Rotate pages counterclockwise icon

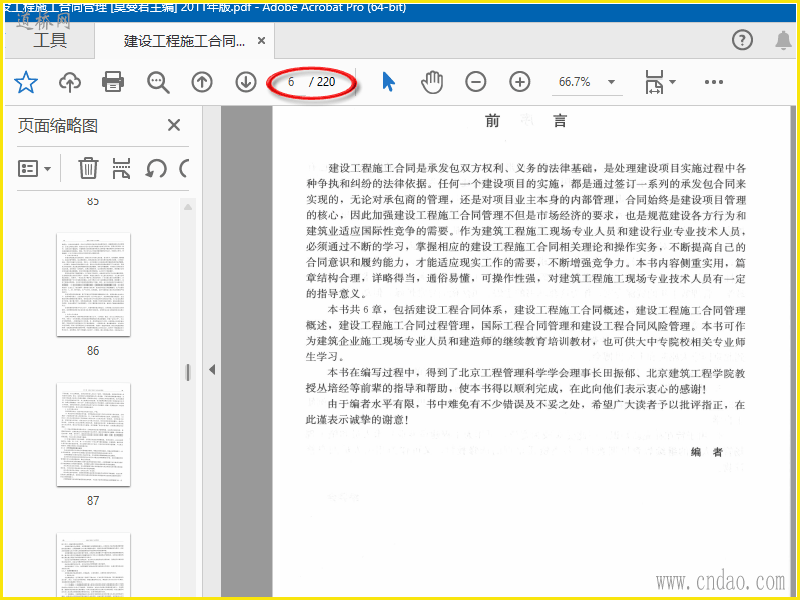pos(156,168)
